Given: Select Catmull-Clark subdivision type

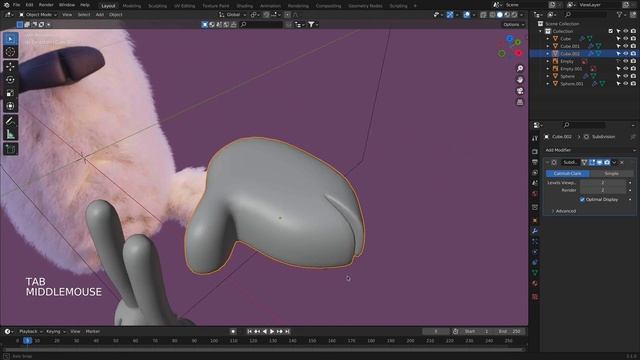Looking at the screenshot, I should 567,173.
